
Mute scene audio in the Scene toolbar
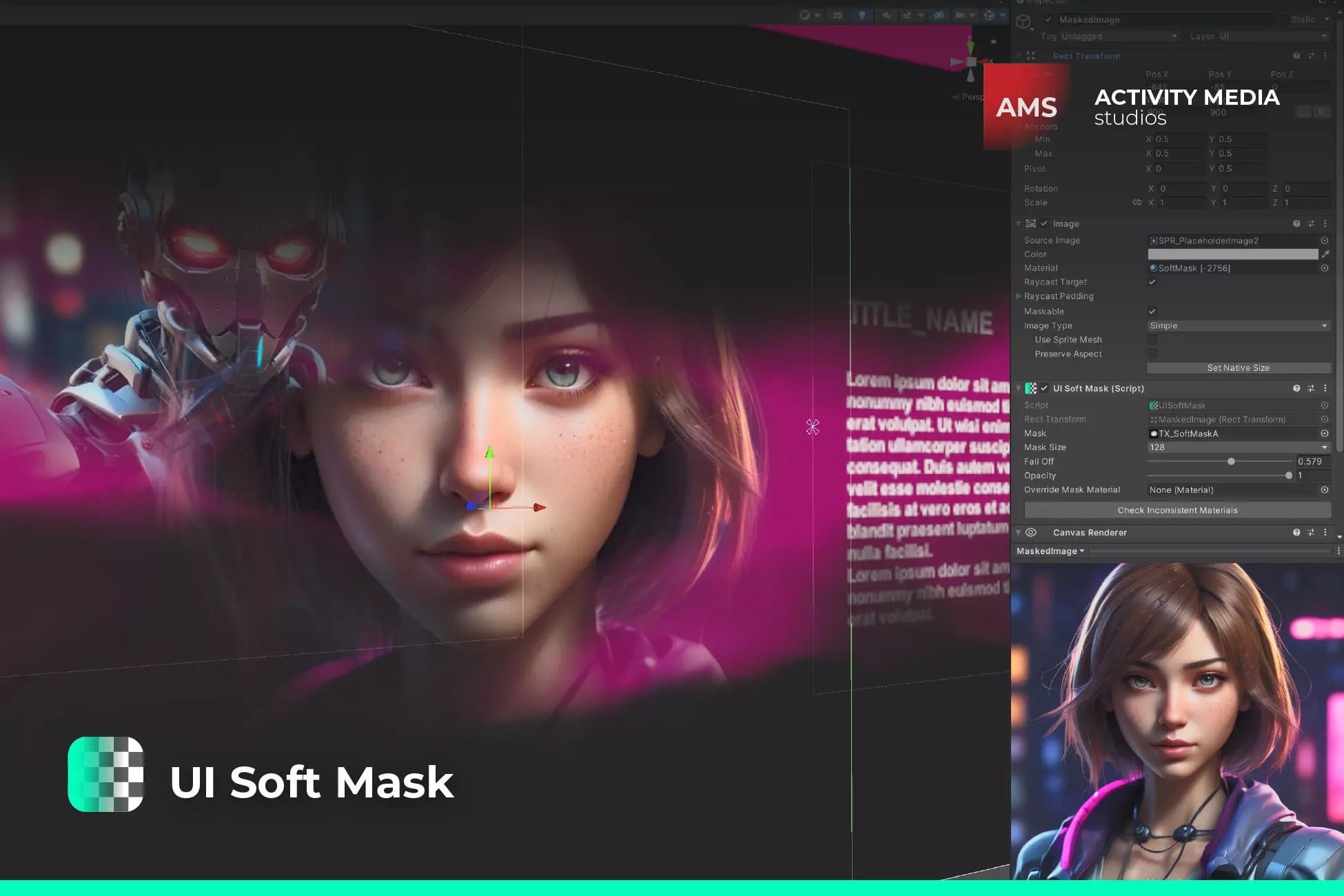886,15
